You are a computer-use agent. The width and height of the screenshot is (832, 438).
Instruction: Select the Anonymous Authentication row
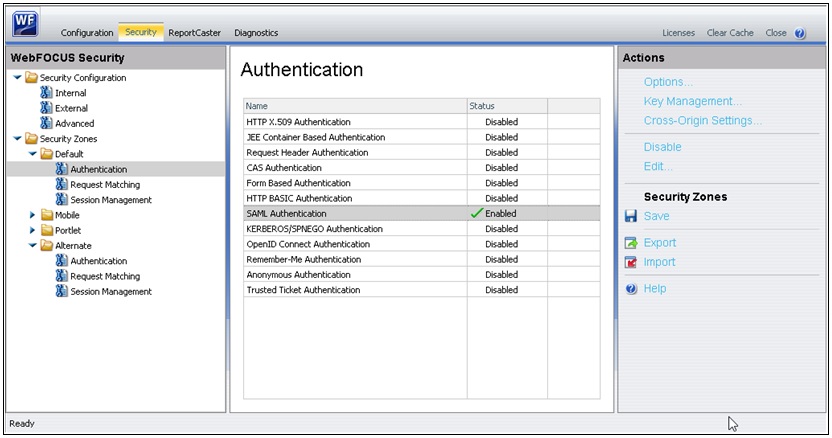[x=422, y=275]
